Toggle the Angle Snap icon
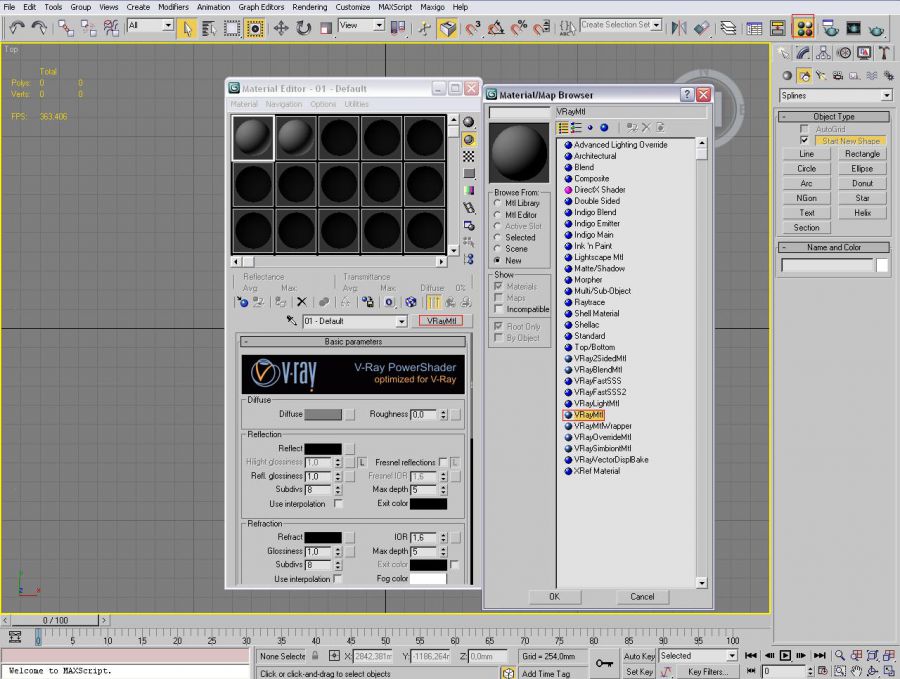The height and width of the screenshot is (679, 900). (496, 28)
